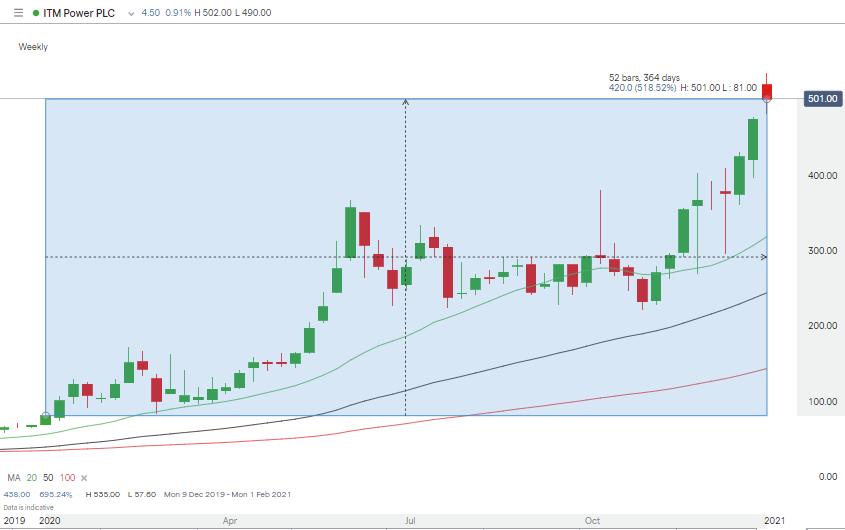Click the 100.00 price axis label
The image size is (845, 530).
click(822, 402)
